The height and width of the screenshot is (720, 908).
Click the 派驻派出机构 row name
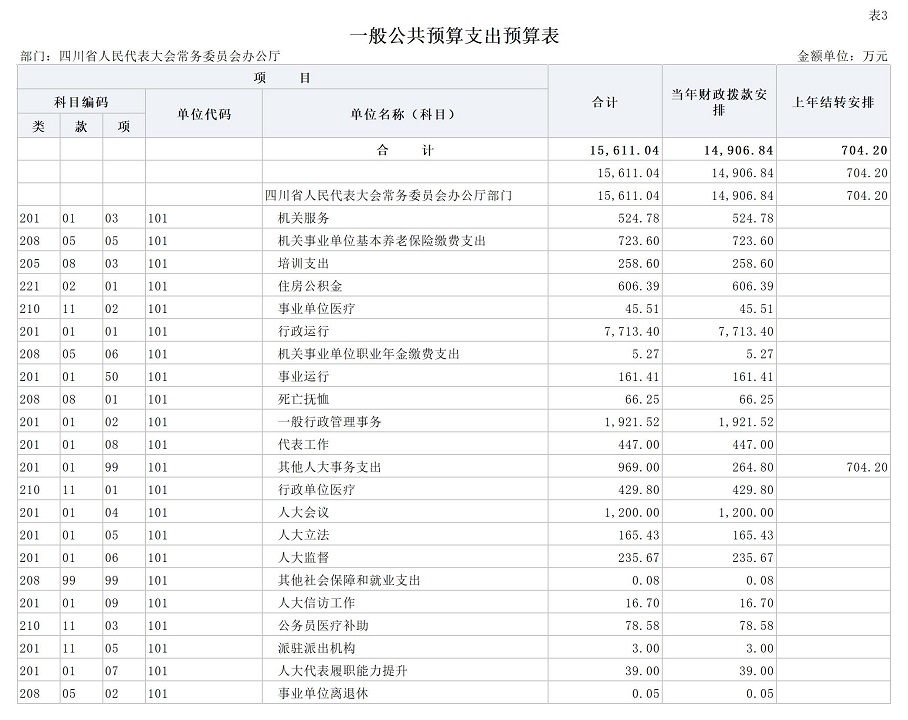coord(316,647)
